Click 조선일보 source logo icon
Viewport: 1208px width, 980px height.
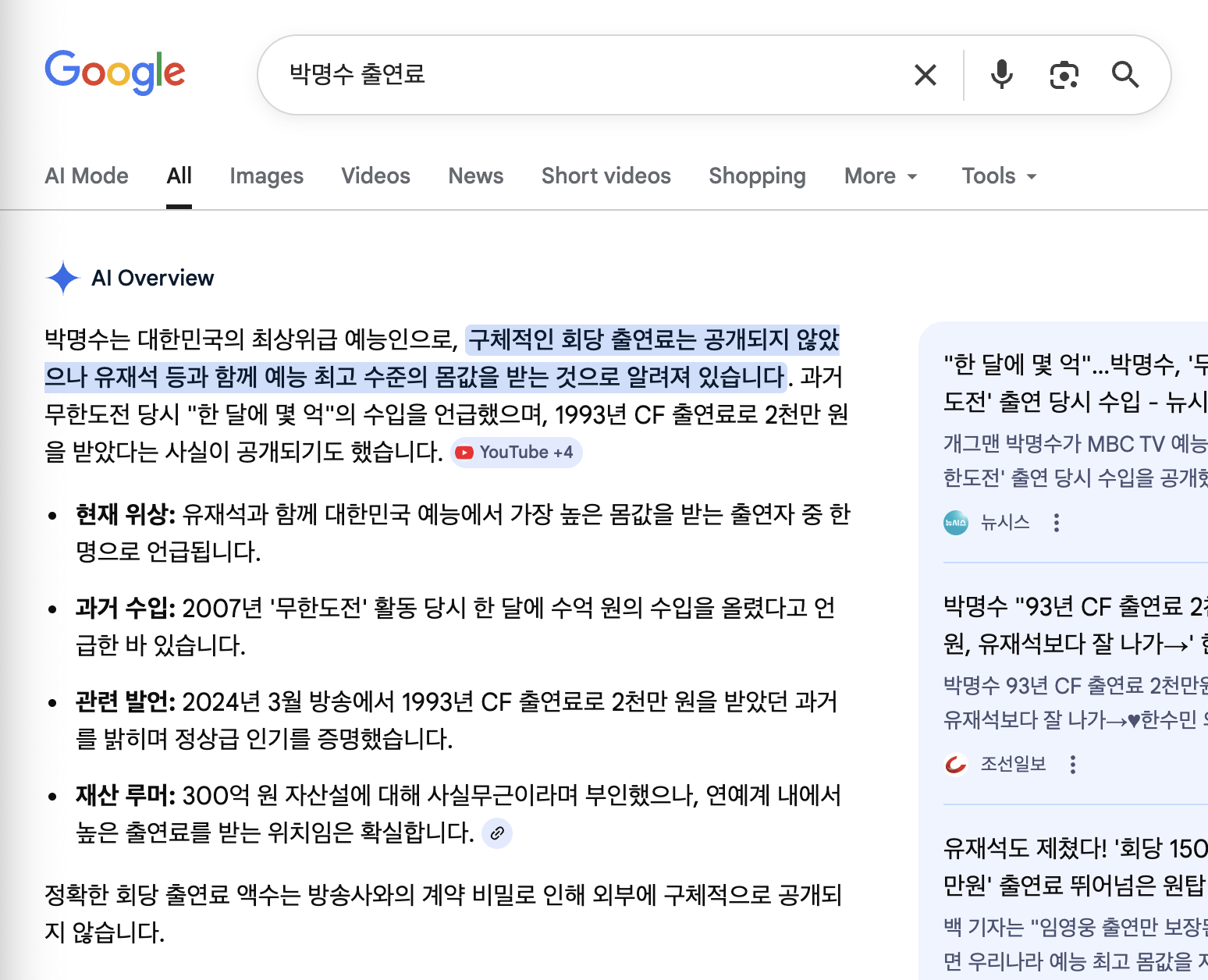[956, 765]
